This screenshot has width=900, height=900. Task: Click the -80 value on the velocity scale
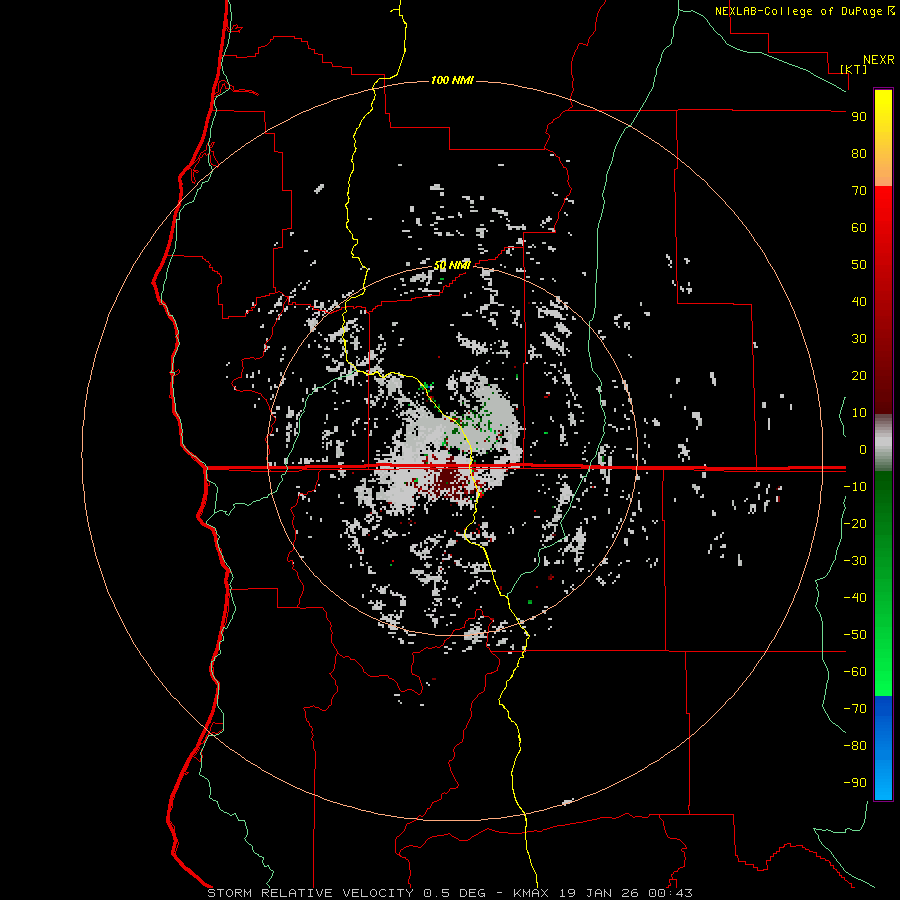855,746
